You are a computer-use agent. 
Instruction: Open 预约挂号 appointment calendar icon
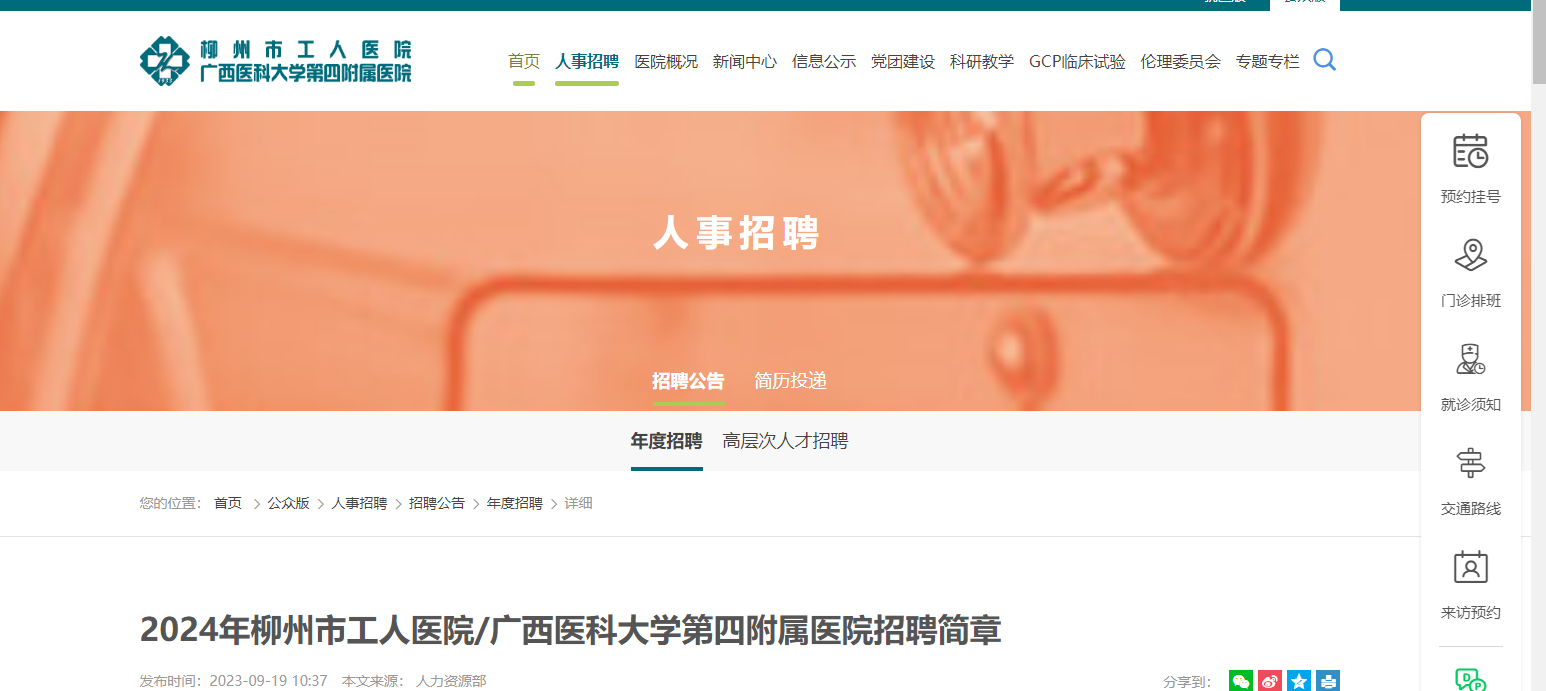click(1470, 151)
